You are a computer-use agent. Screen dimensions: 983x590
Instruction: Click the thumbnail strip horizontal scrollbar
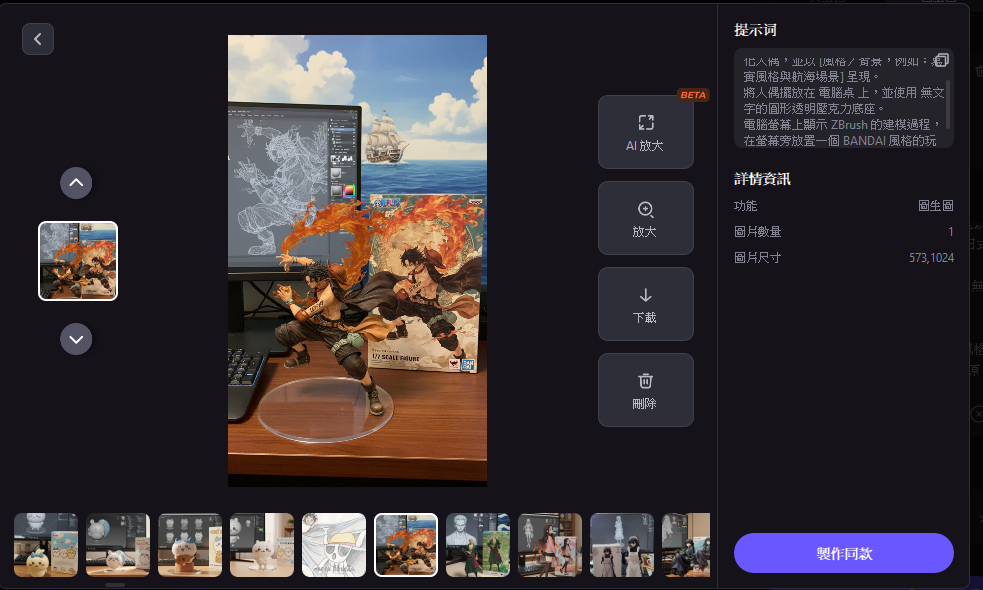(x=115, y=585)
